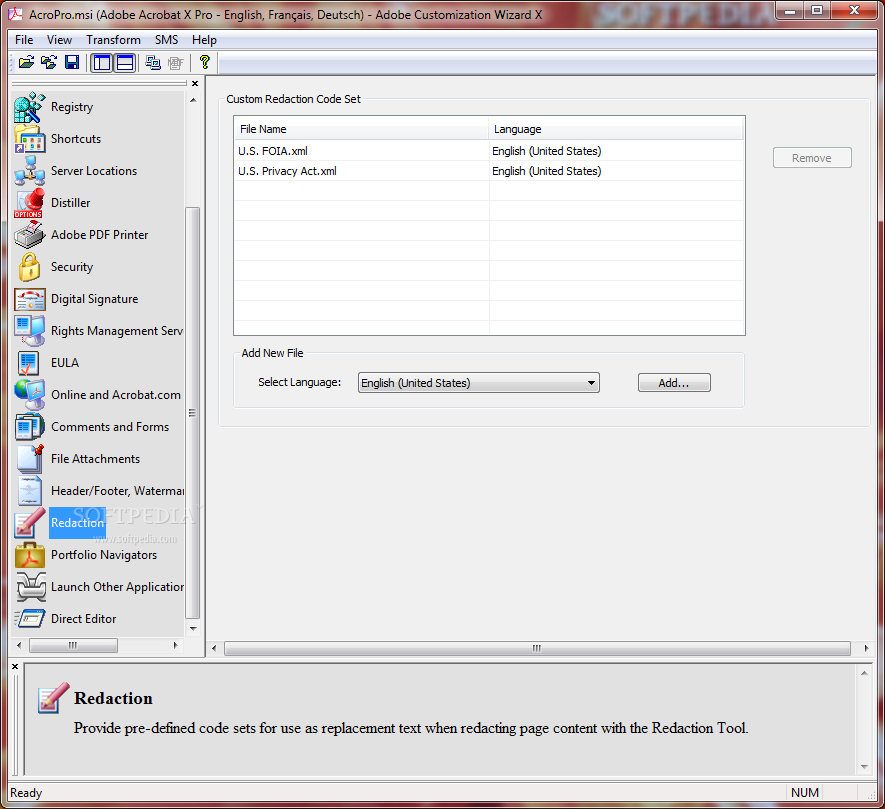Select the Redaction sidebar label

(77, 523)
